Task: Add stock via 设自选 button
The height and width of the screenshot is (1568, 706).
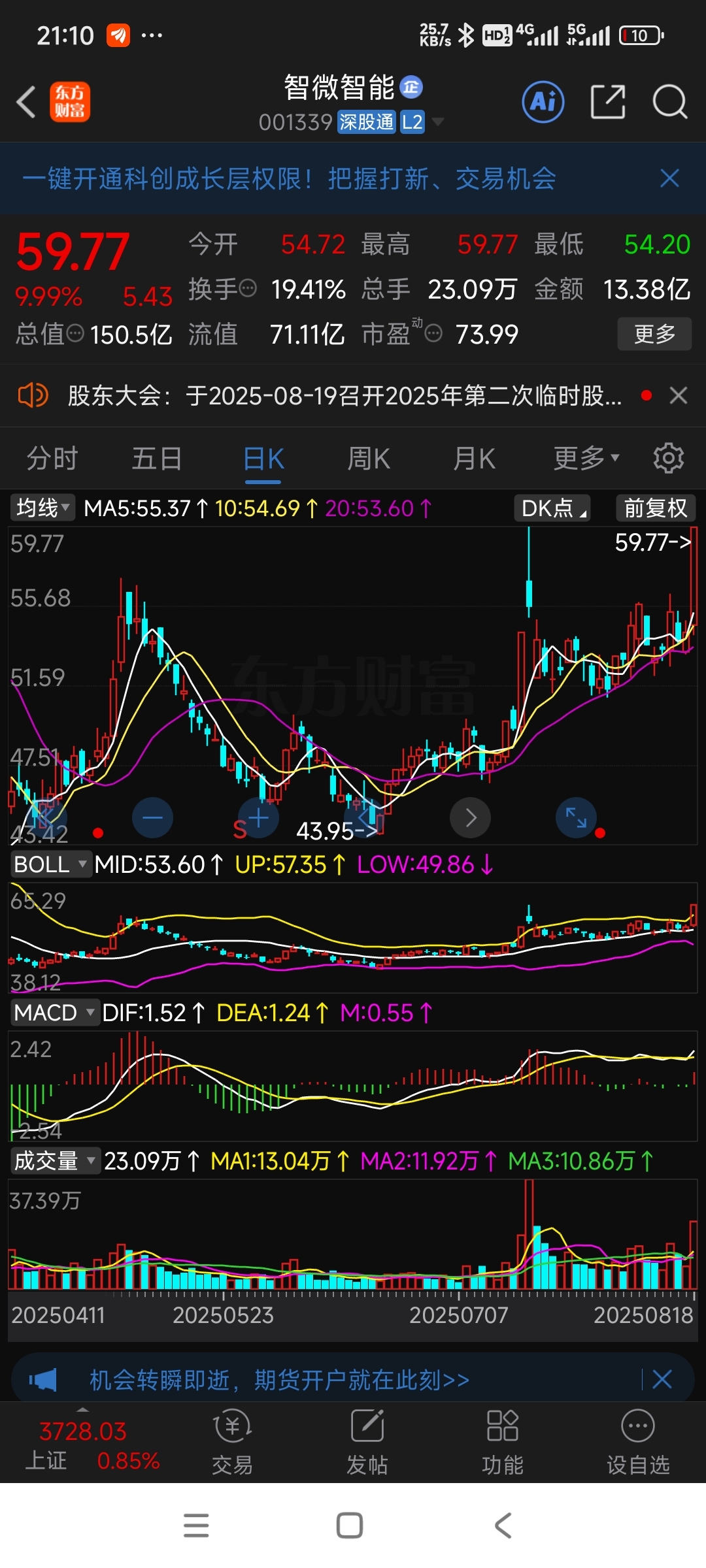Action: (x=638, y=1442)
